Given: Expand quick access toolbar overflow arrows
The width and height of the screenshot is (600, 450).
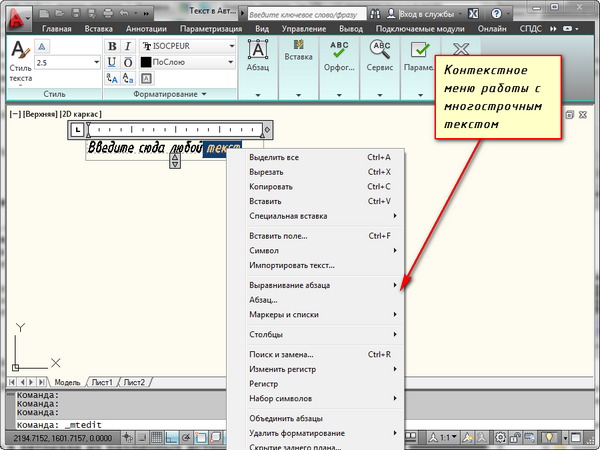Looking at the screenshot, I should (146, 14).
